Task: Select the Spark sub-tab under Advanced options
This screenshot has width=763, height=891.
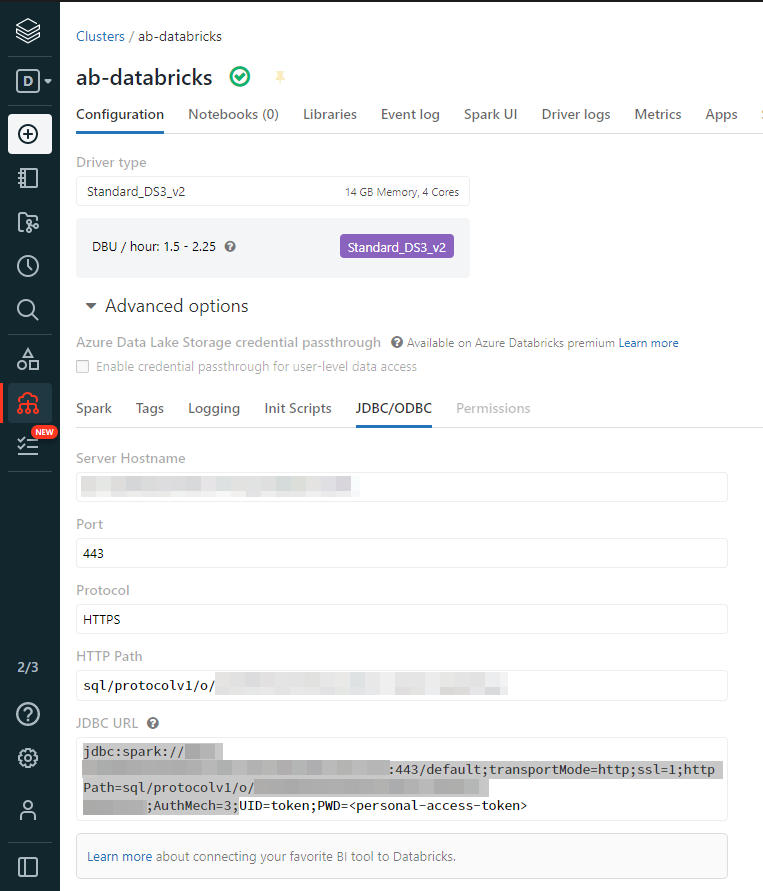Action: (x=94, y=408)
